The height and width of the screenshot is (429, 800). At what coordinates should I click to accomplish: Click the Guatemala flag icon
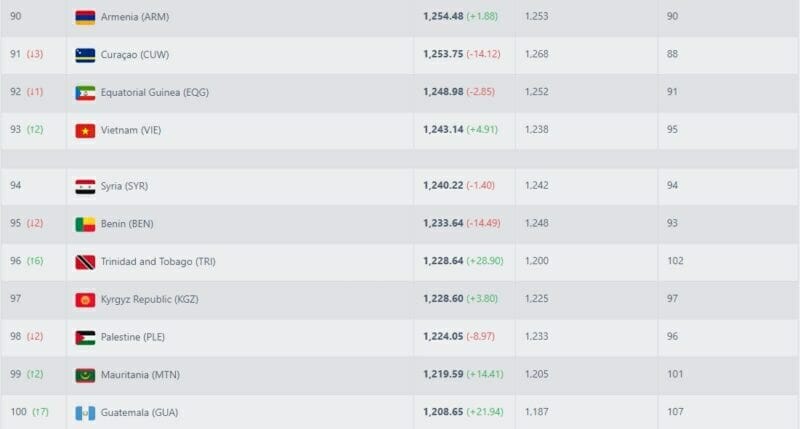(x=85, y=412)
